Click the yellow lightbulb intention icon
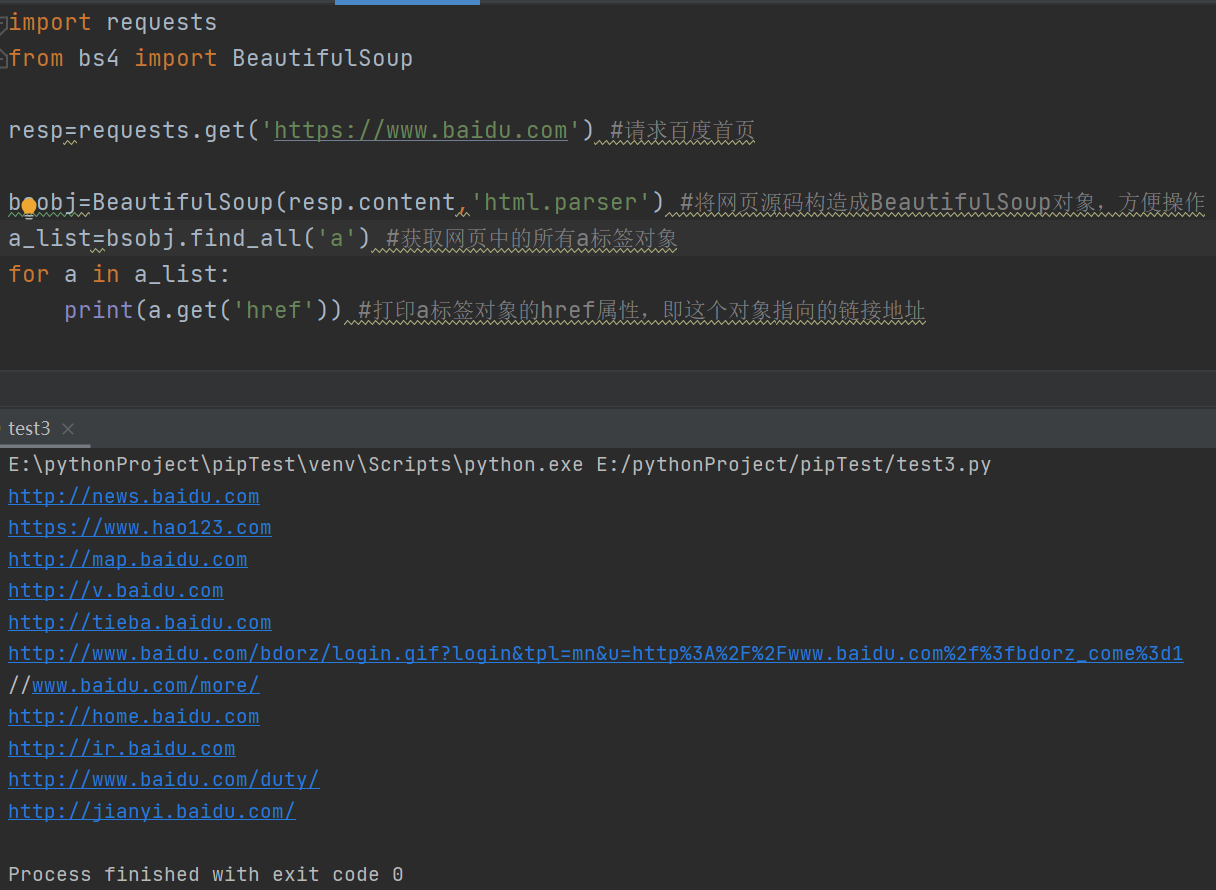This screenshot has width=1216, height=890. pyautogui.click(x=30, y=206)
